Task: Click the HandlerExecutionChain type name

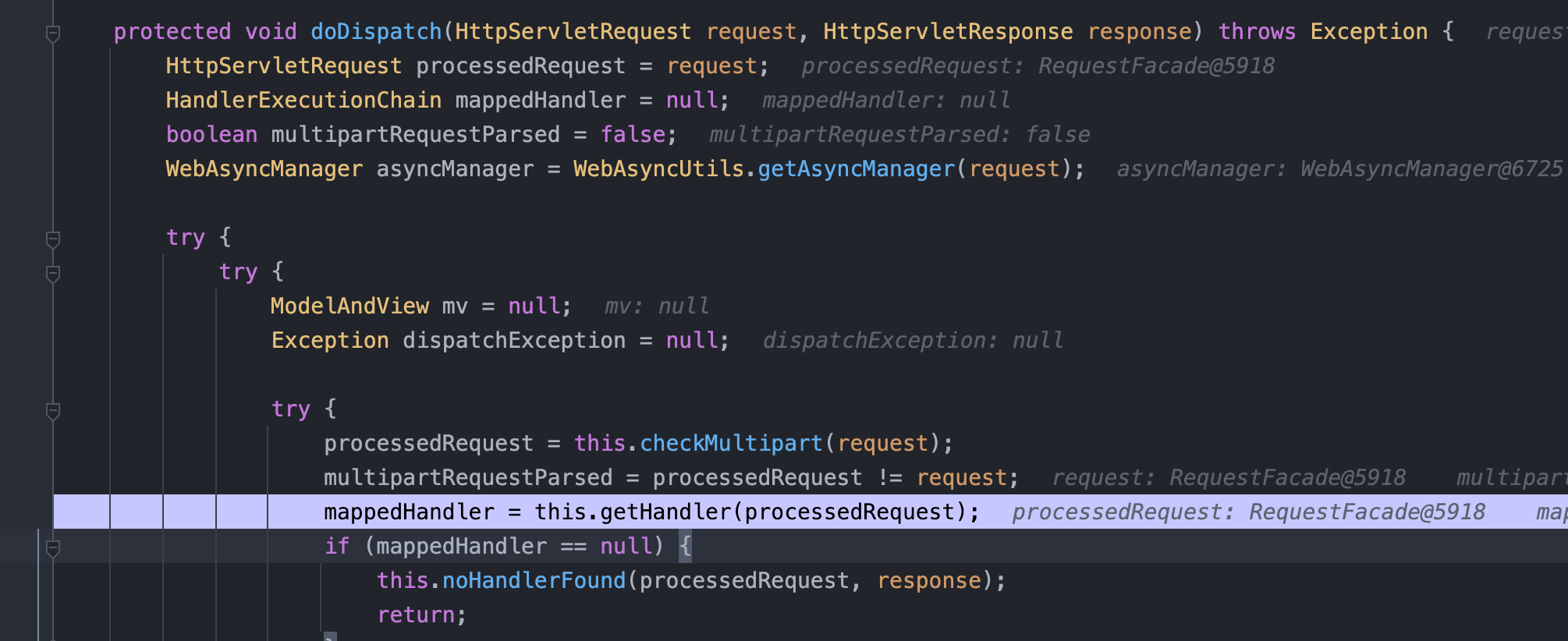Action: [x=303, y=101]
